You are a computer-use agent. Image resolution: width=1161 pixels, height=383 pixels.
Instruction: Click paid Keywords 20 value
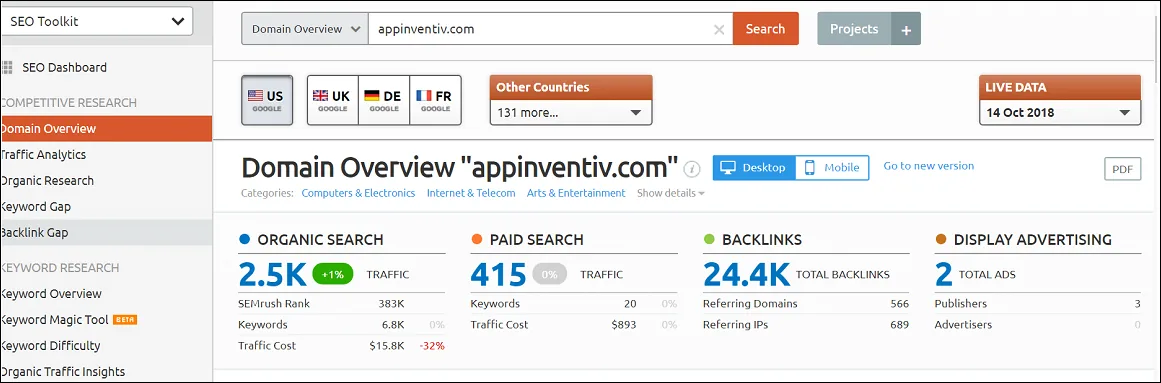(631, 304)
